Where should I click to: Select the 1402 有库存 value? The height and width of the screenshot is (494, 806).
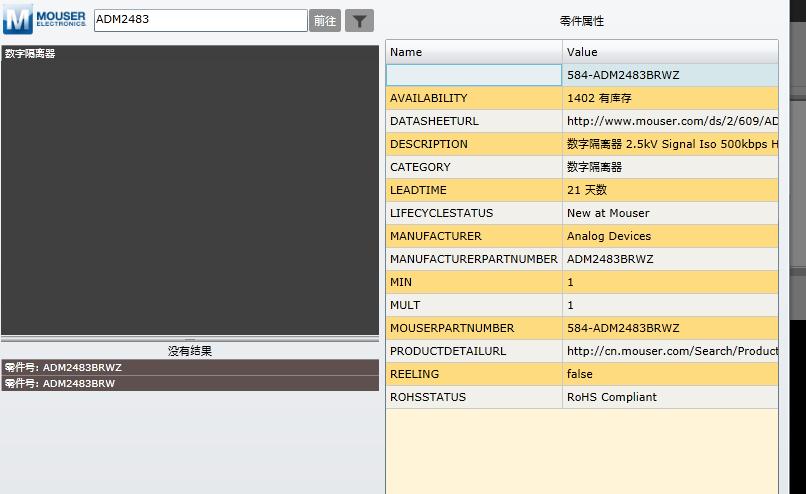tap(670, 98)
